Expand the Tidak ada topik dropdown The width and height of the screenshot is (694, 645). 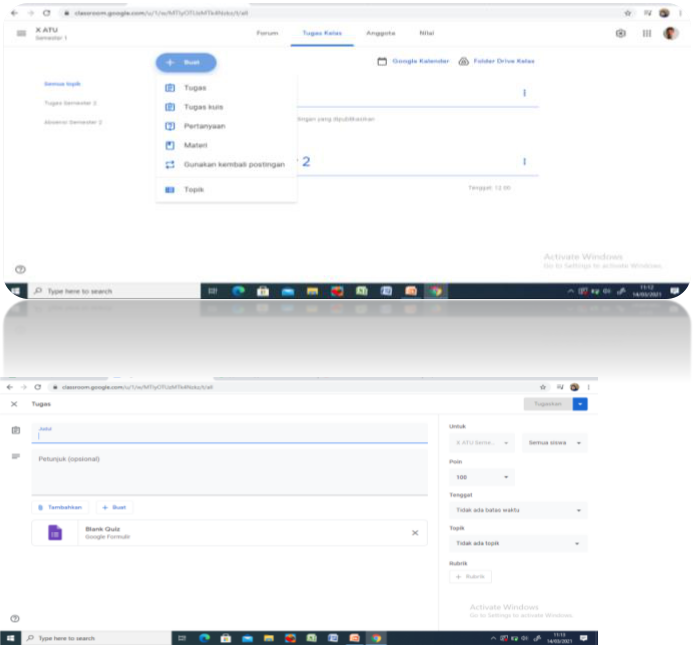(x=517, y=543)
